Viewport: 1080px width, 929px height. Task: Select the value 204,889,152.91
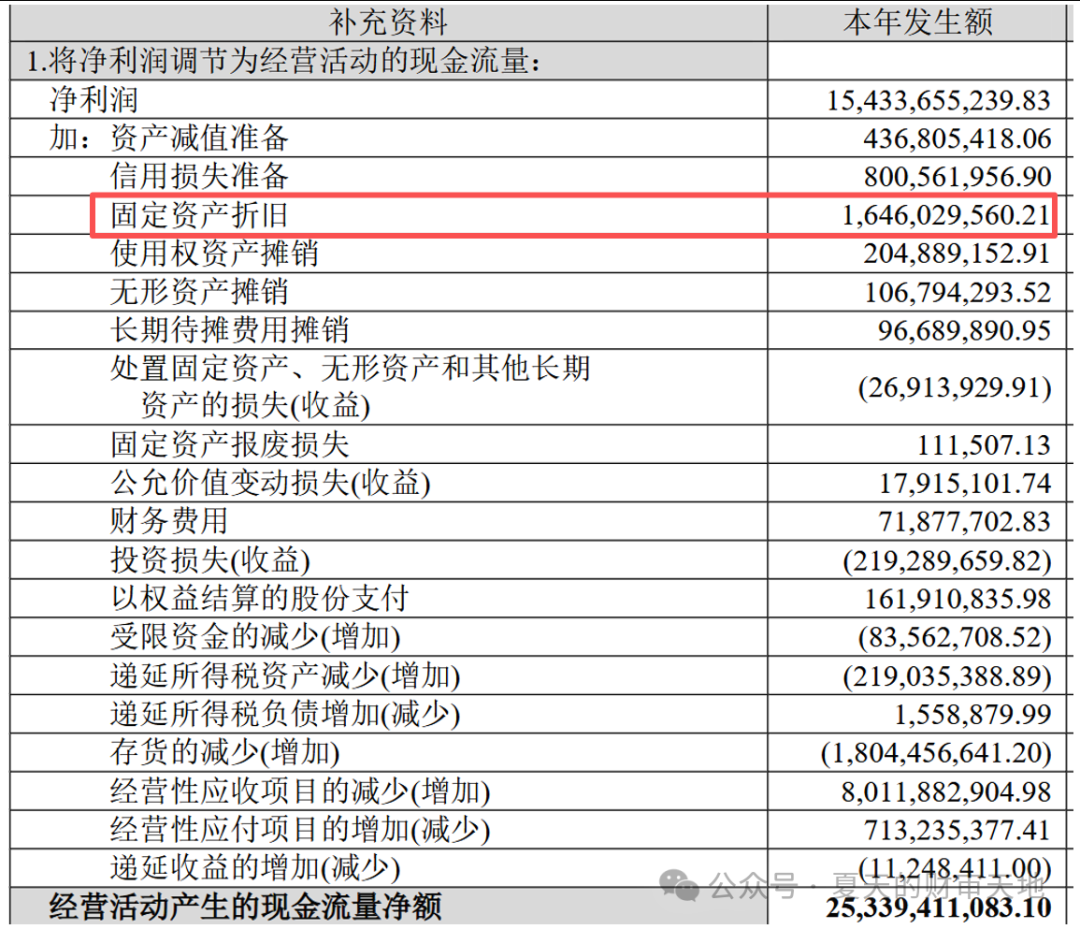(x=957, y=254)
